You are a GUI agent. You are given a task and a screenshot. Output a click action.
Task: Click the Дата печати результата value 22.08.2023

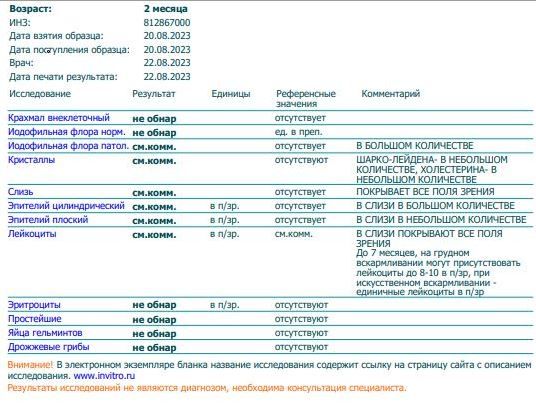[167, 77]
